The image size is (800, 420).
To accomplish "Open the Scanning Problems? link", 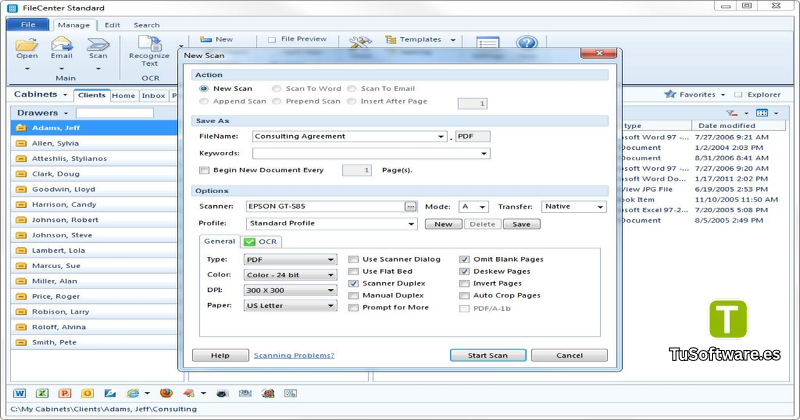I will pos(294,356).
